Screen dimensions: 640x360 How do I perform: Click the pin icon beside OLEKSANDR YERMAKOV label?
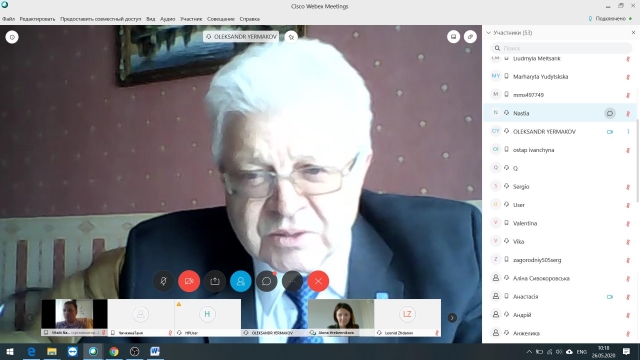[291, 37]
